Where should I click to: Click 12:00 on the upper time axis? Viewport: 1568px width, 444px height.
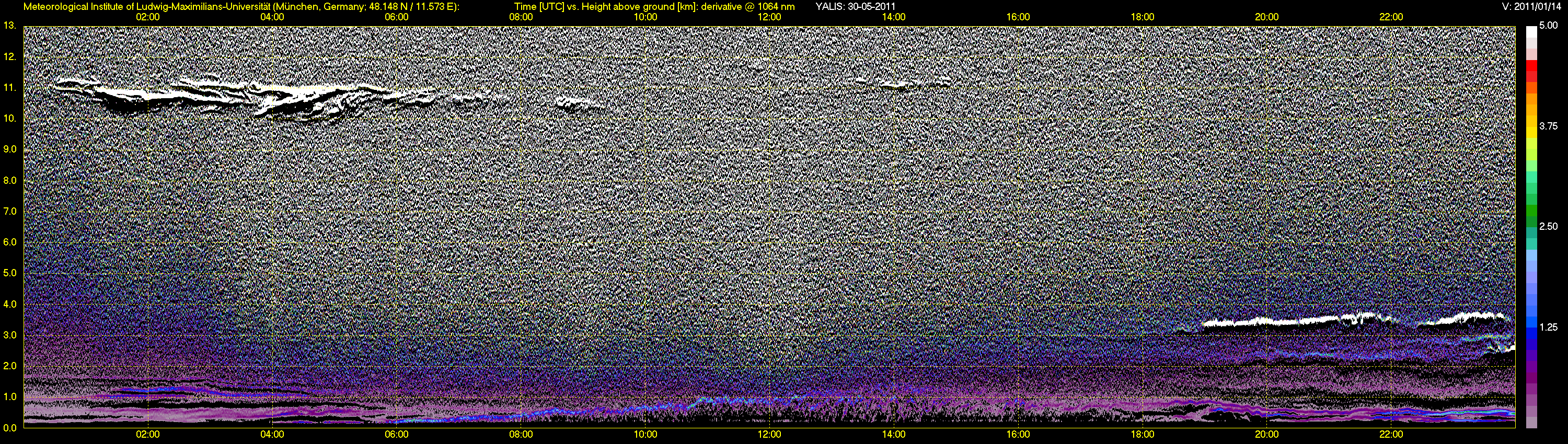[x=769, y=17]
